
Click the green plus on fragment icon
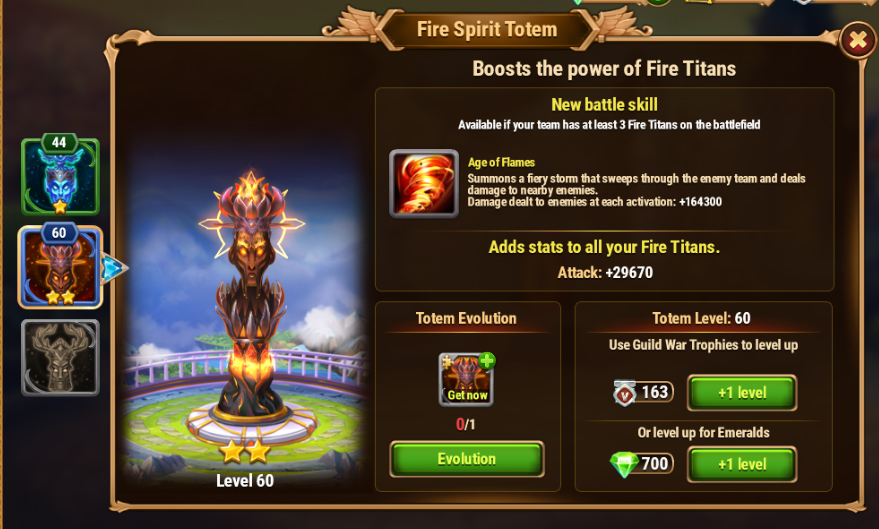pyautogui.click(x=487, y=360)
